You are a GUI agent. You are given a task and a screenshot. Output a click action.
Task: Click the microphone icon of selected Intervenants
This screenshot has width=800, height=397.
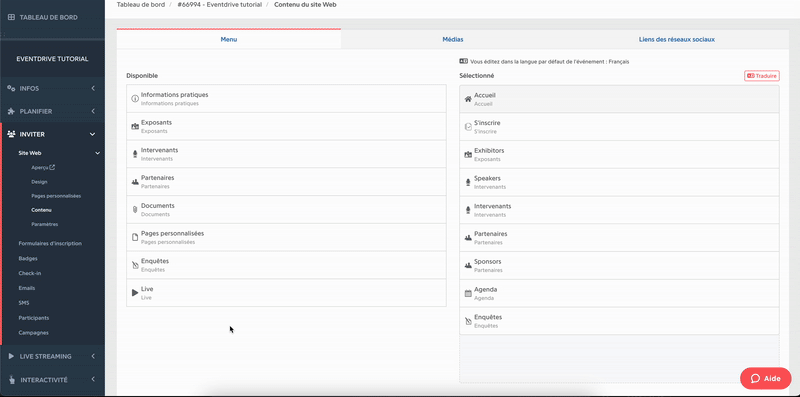click(x=468, y=210)
